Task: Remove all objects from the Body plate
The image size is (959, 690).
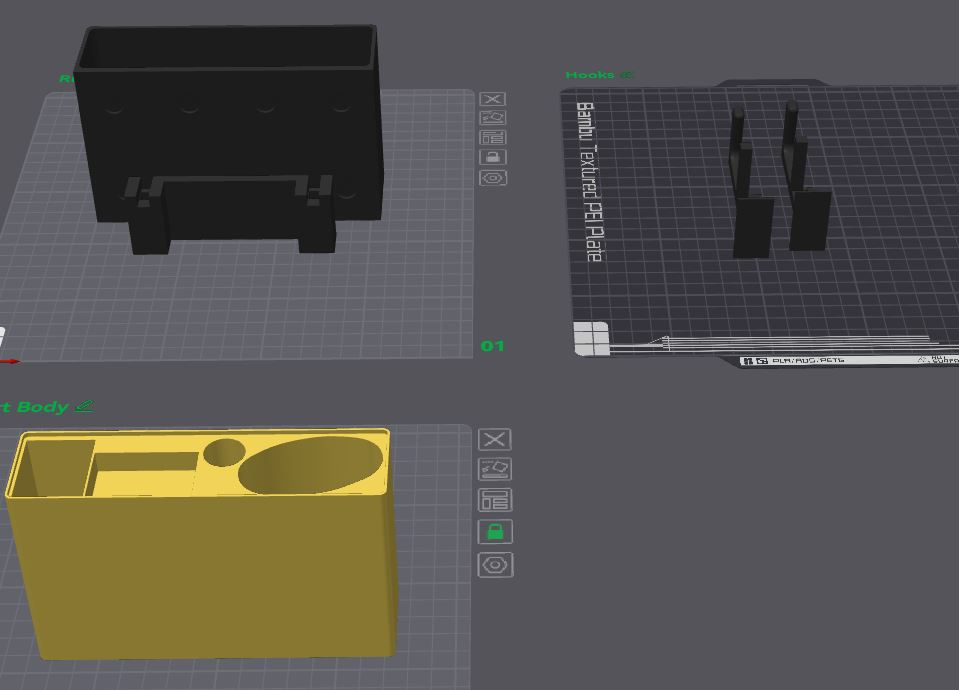Action: point(495,439)
